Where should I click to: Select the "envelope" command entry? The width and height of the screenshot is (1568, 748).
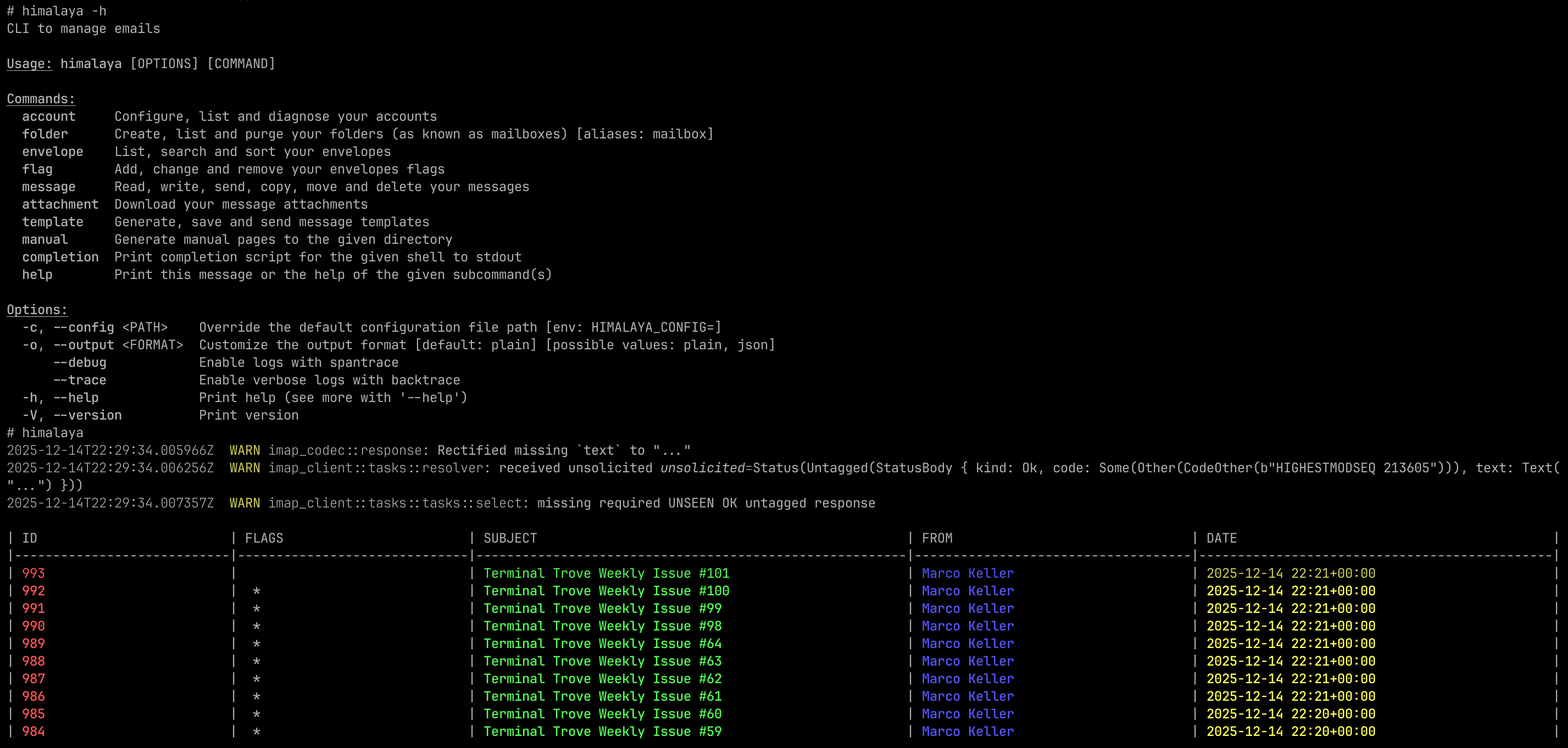coord(53,151)
